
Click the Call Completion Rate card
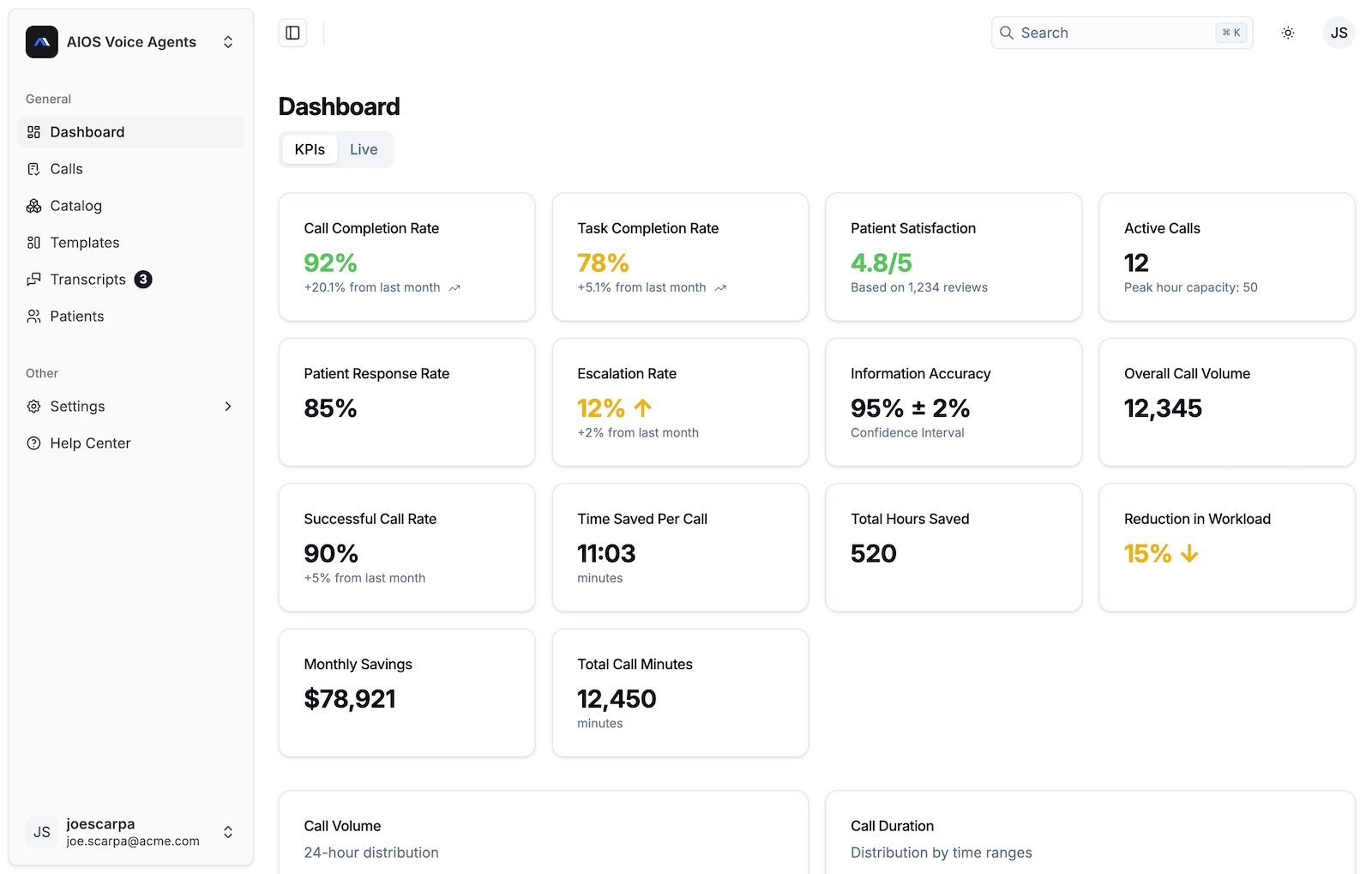pyautogui.click(x=406, y=256)
